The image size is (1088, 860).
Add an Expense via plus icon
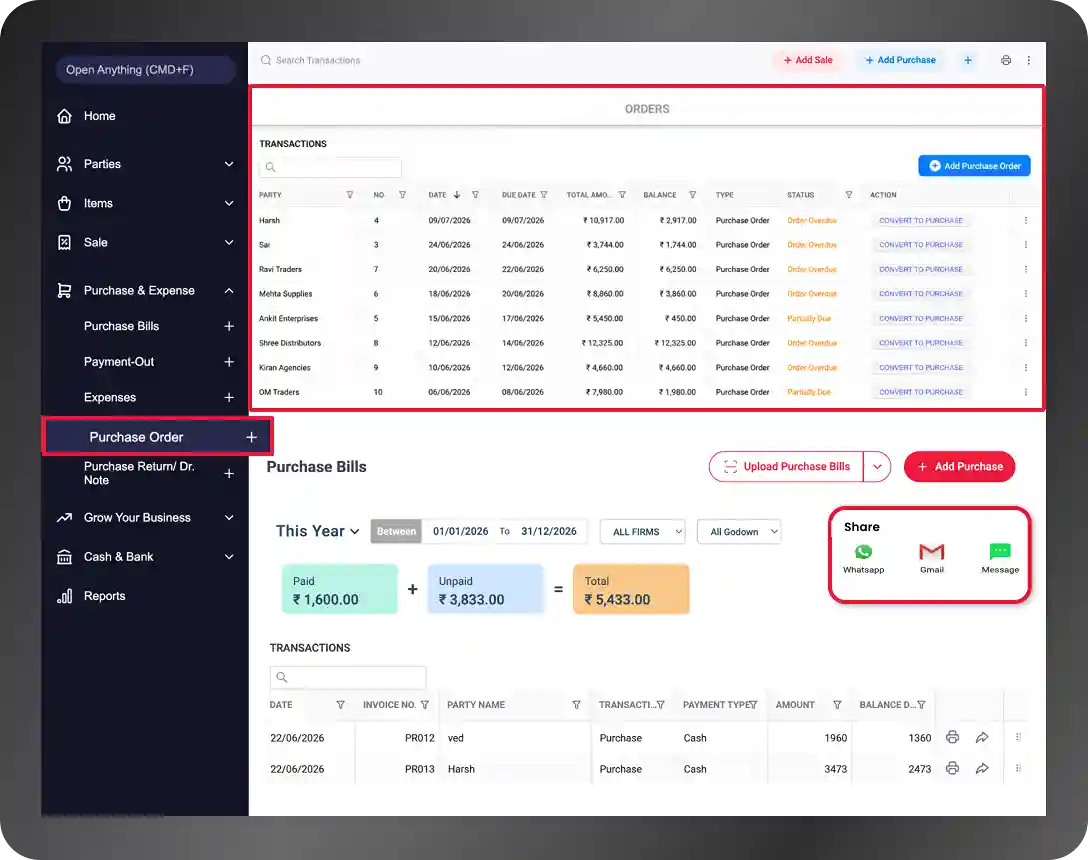pos(229,397)
